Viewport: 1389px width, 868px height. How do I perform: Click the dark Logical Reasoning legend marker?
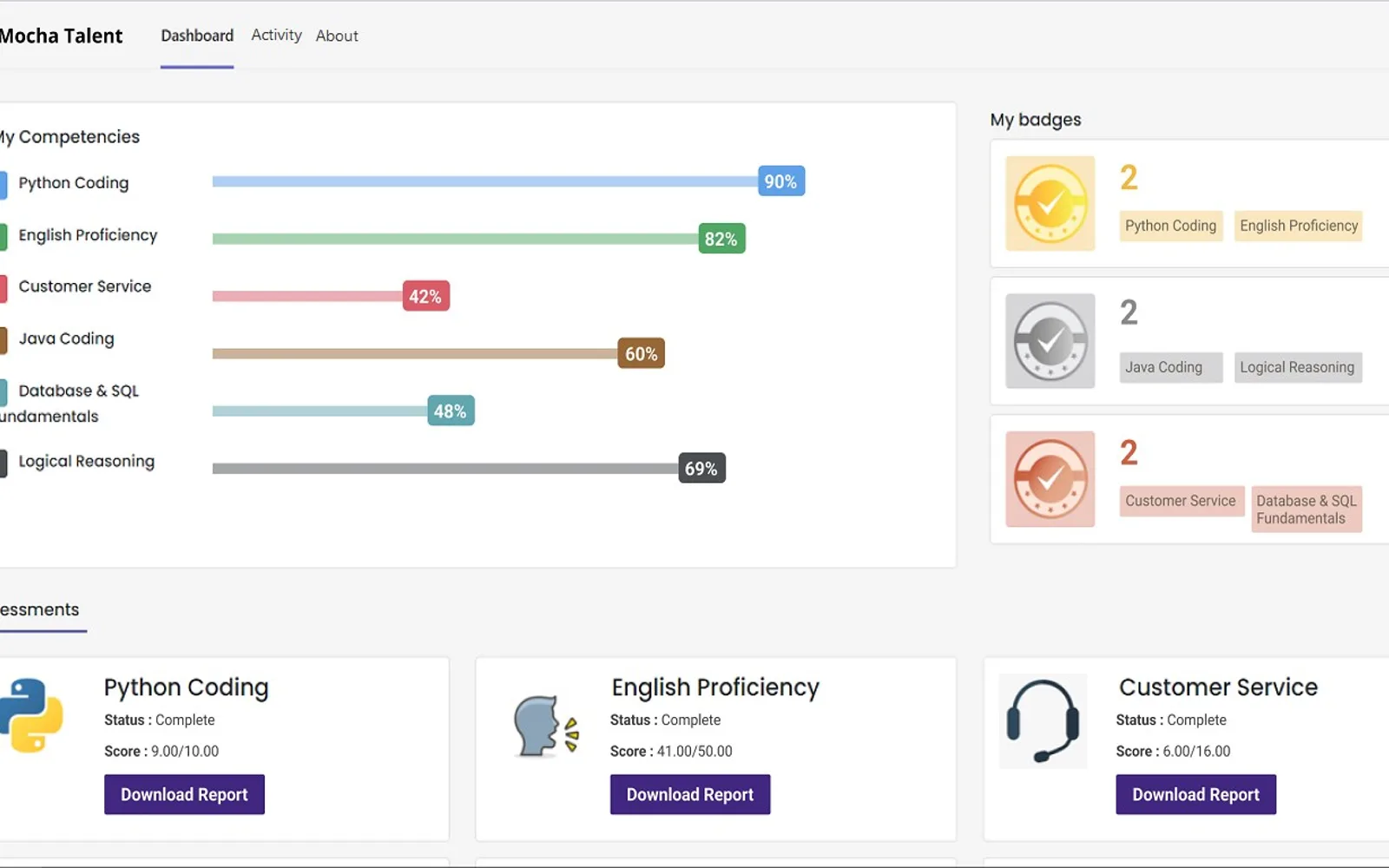point(3,463)
